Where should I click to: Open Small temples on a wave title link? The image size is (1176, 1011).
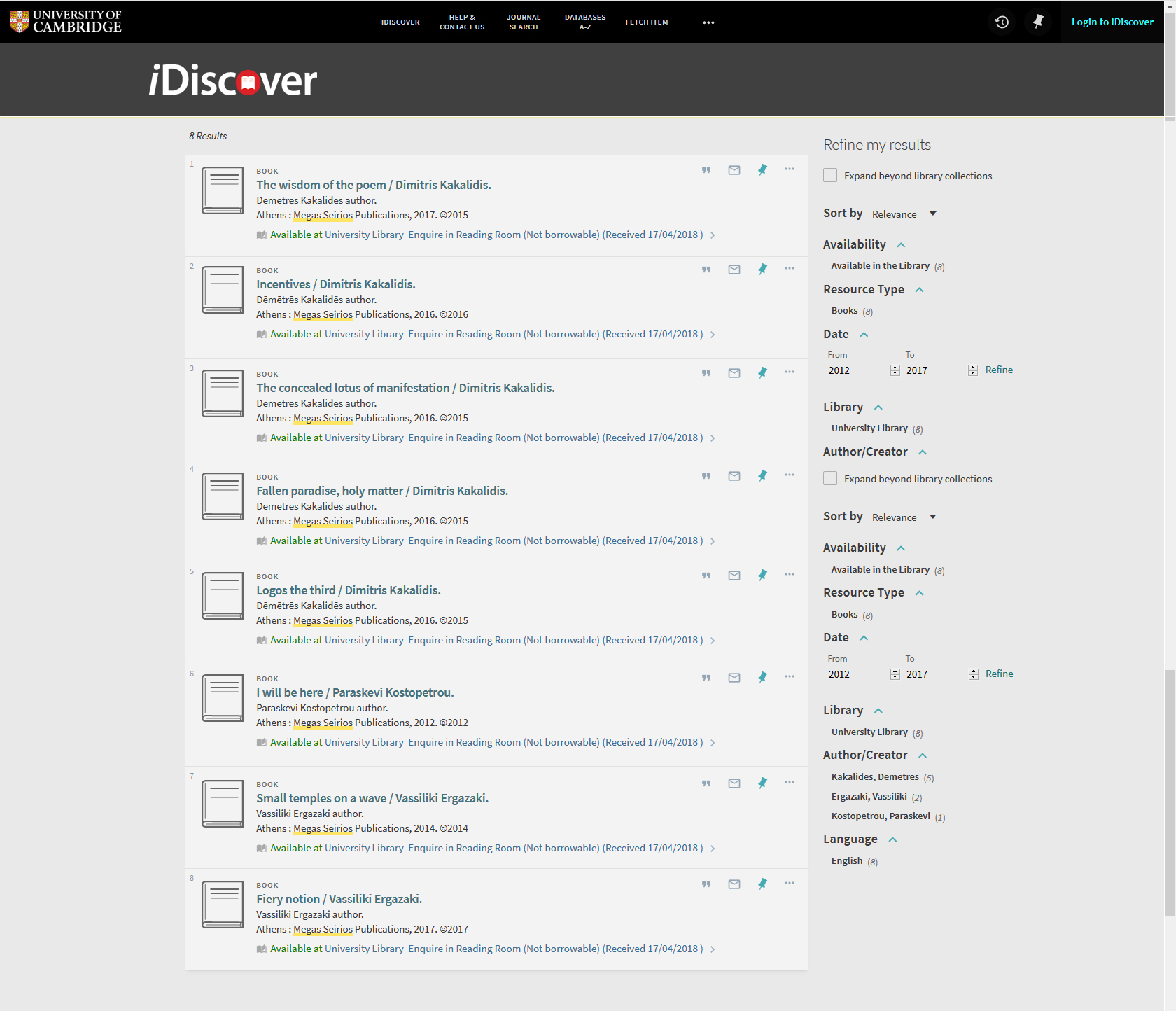372,798
